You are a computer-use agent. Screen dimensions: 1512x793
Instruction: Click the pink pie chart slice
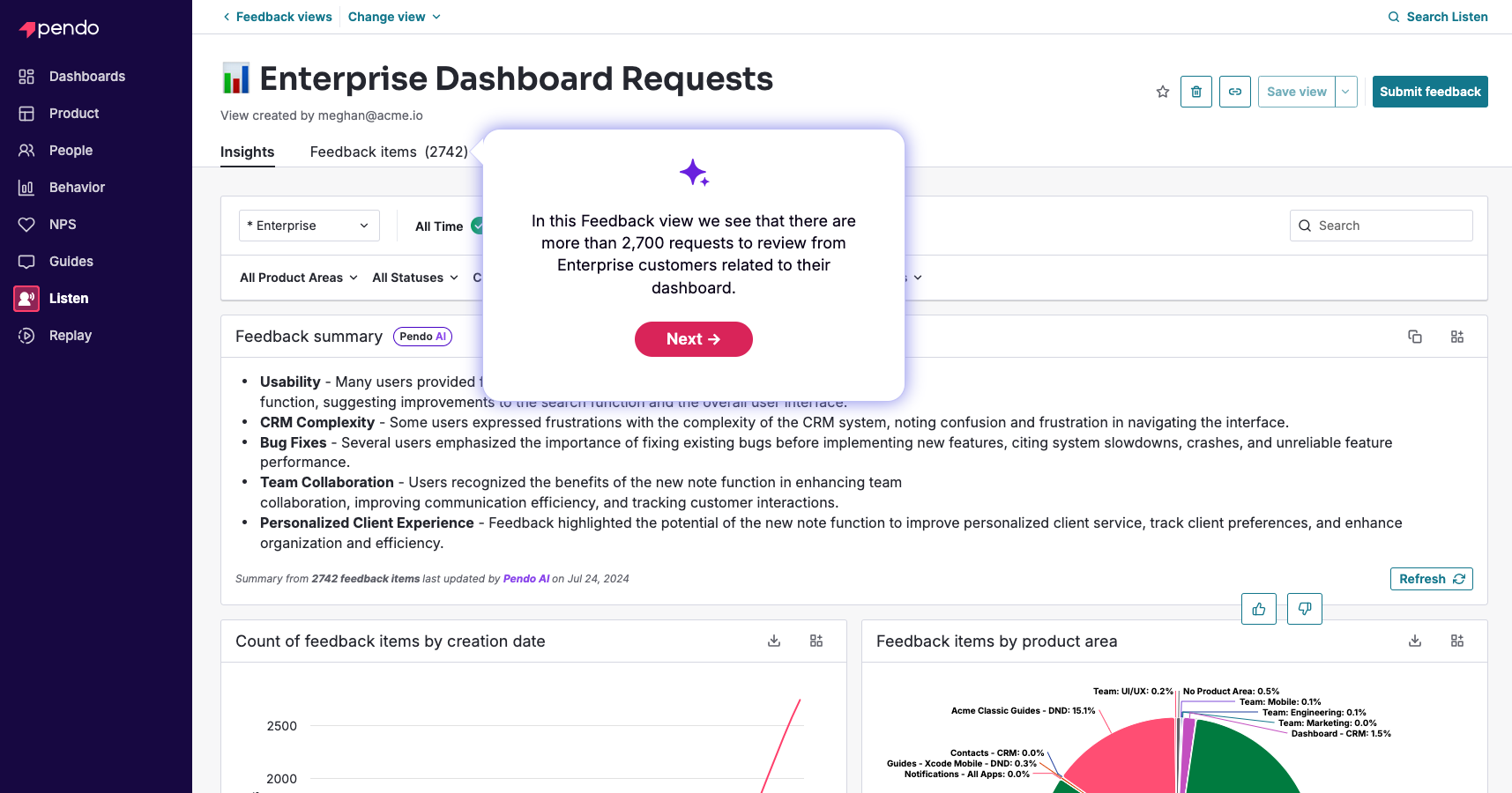point(1128,758)
